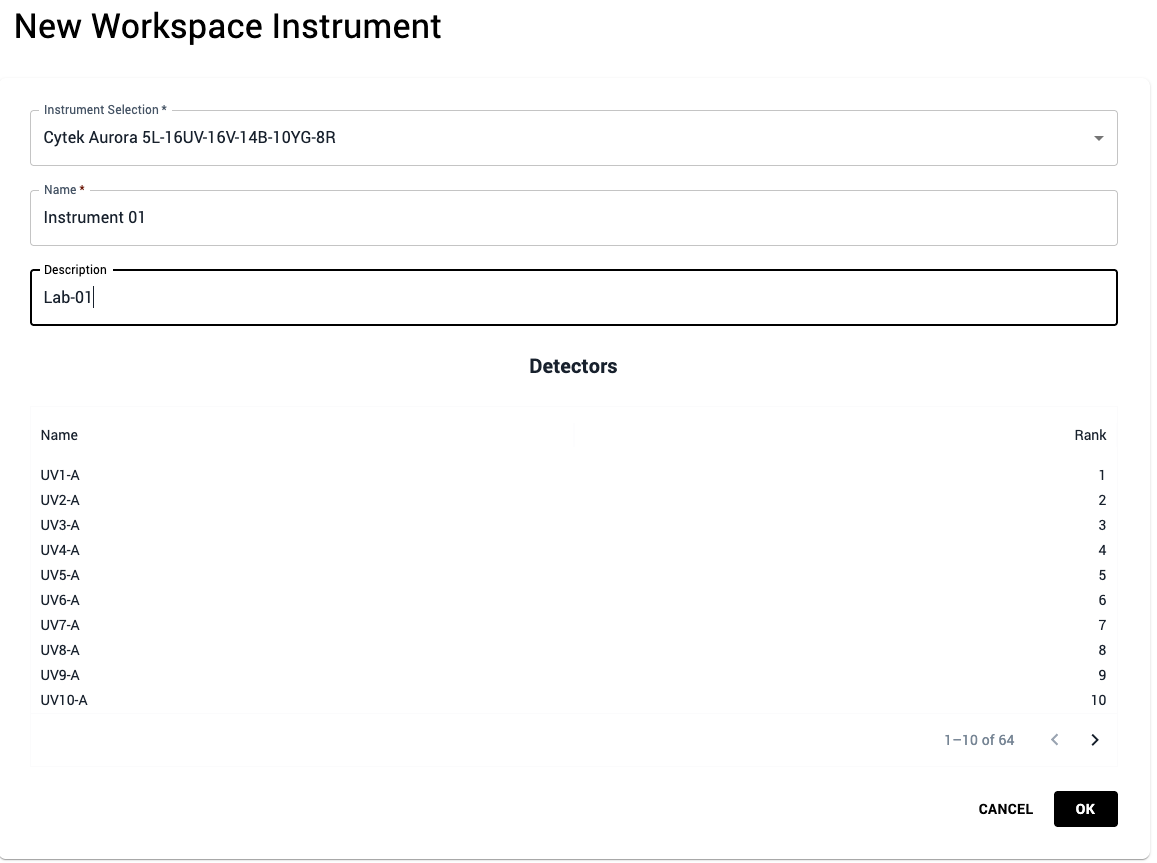This screenshot has width=1157, height=863.
Task: Click the Cytek Aurora instrument selection box
Action: click(x=560, y=138)
